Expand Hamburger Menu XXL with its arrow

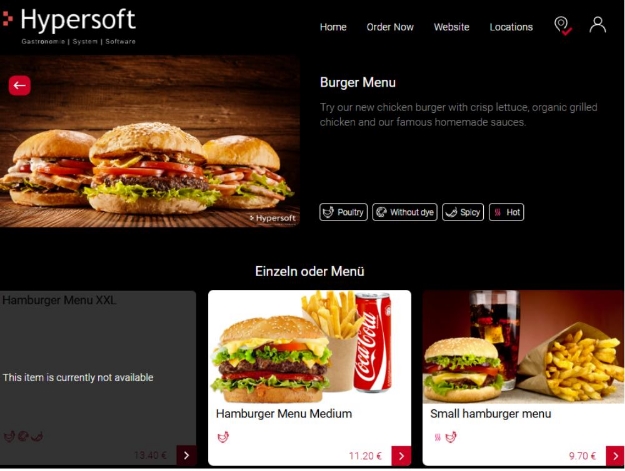pyautogui.click(x=186, y=455)
